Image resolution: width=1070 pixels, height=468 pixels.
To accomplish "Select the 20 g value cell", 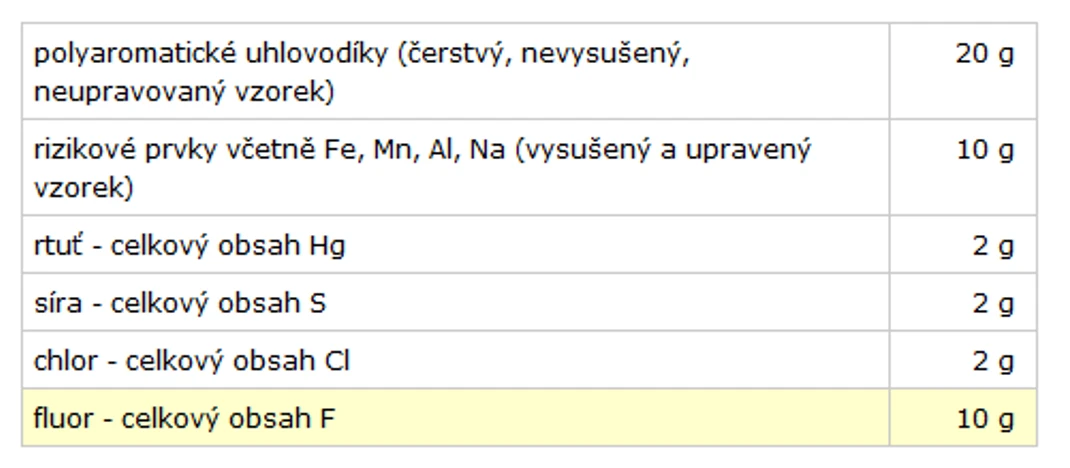I will (x=984, y=54).
